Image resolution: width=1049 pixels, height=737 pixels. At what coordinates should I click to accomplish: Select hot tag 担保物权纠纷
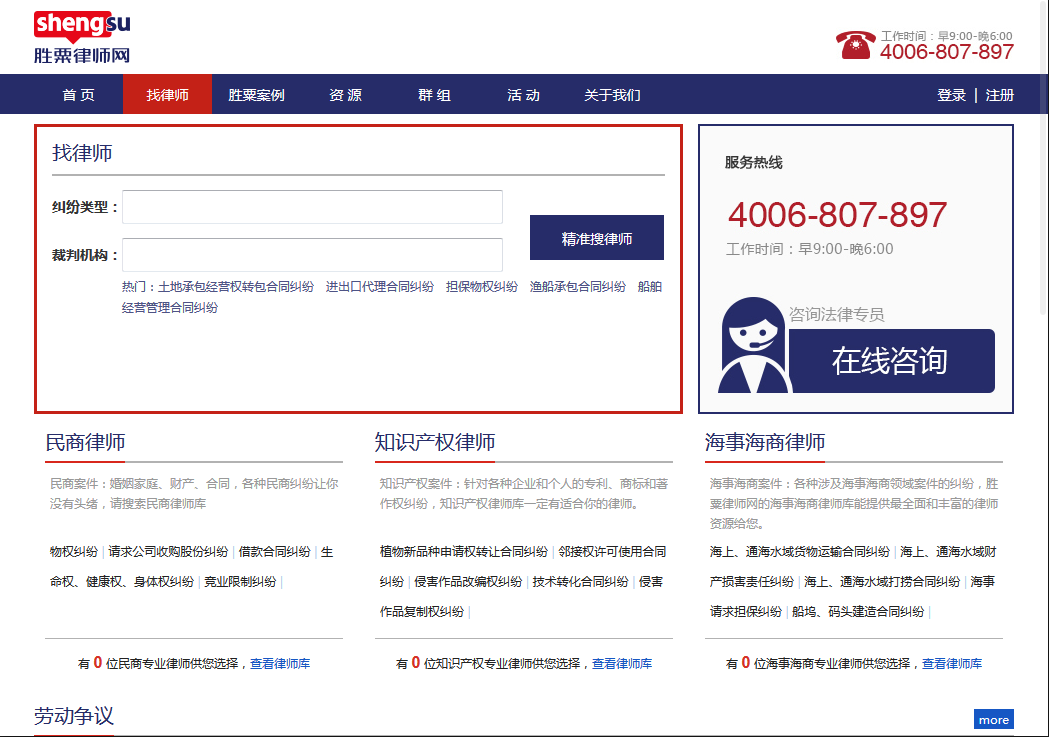click(482, 286)
